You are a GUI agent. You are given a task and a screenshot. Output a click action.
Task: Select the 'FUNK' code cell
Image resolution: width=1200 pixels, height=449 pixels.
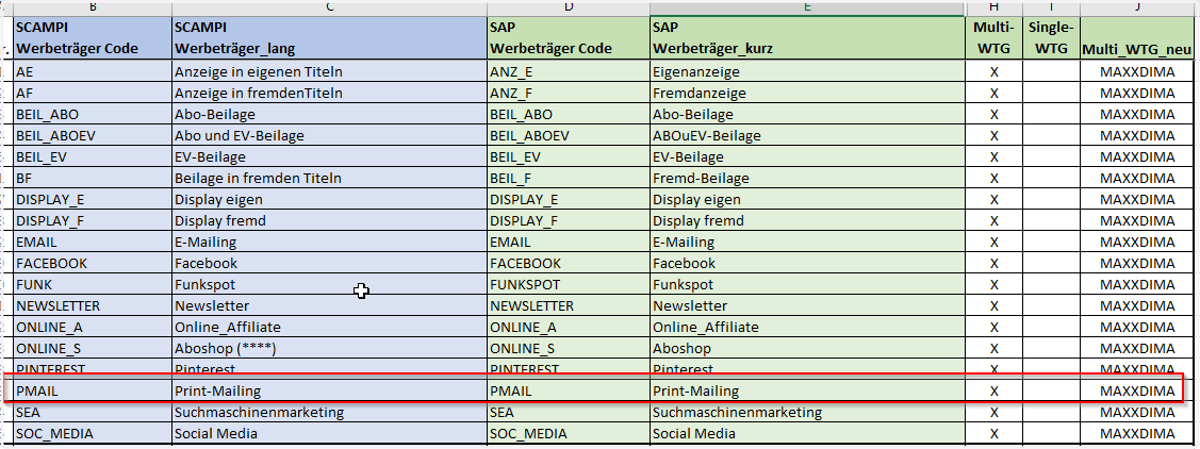92,284
